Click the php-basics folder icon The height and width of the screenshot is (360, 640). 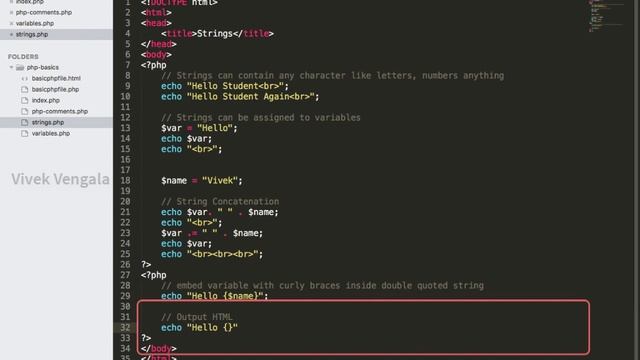pos(20,67)
